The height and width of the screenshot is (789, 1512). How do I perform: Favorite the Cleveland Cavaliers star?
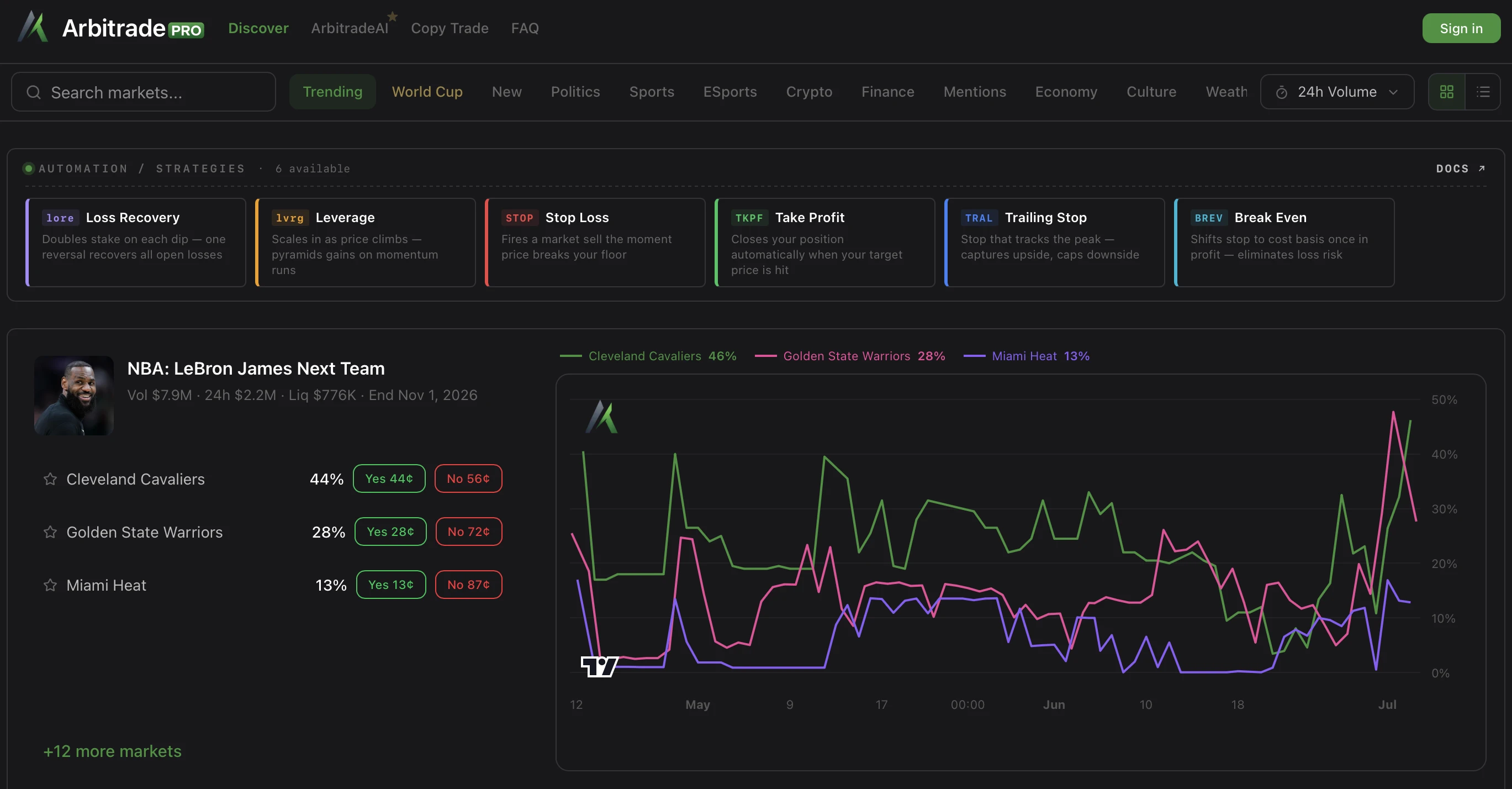[50, 479]
